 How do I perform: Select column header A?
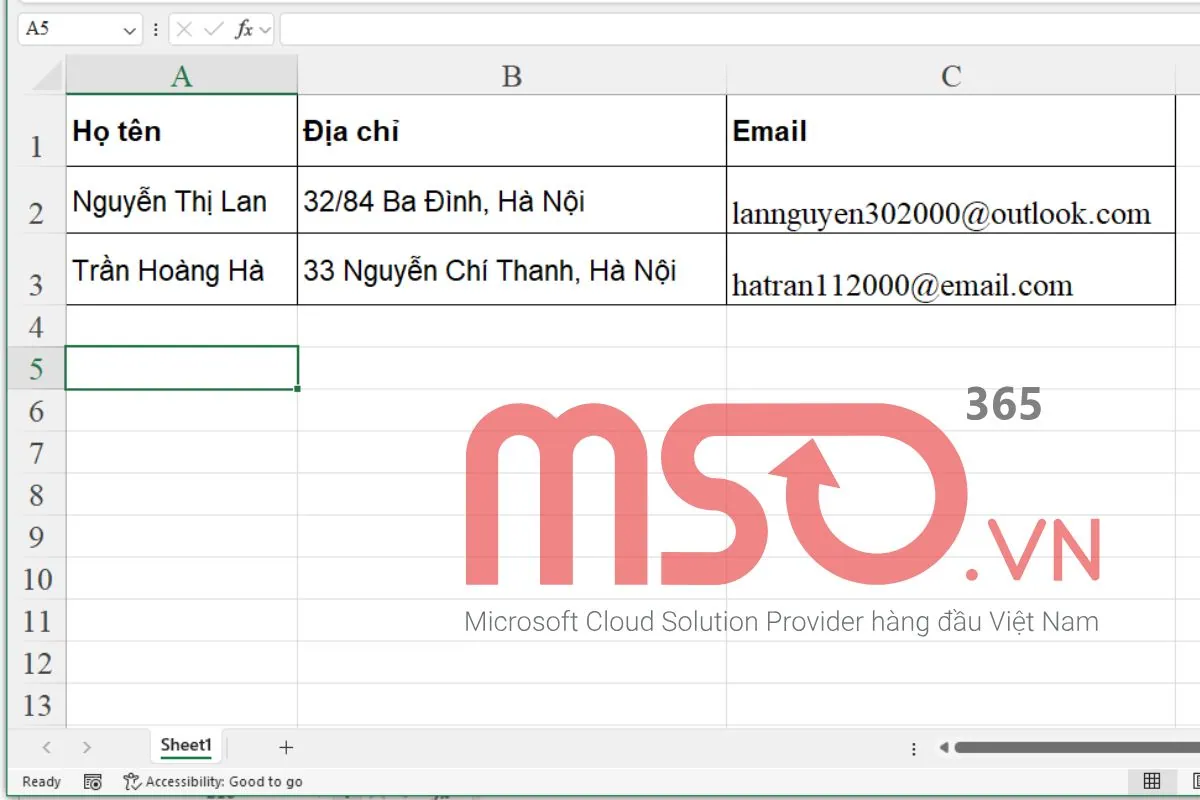pyautogui.click(x=181, y=75)
